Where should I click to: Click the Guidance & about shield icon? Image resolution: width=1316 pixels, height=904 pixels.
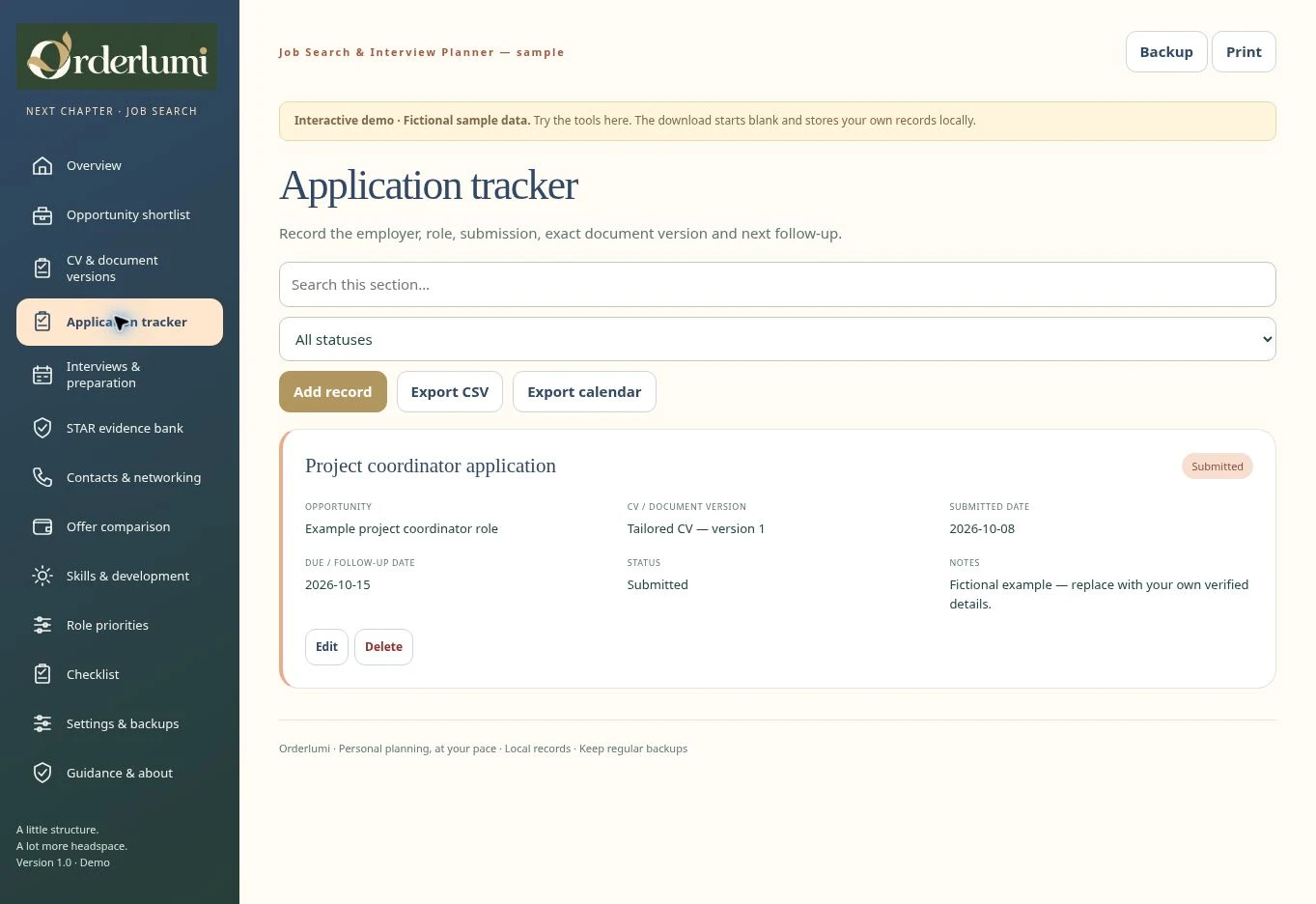(42, 773)
